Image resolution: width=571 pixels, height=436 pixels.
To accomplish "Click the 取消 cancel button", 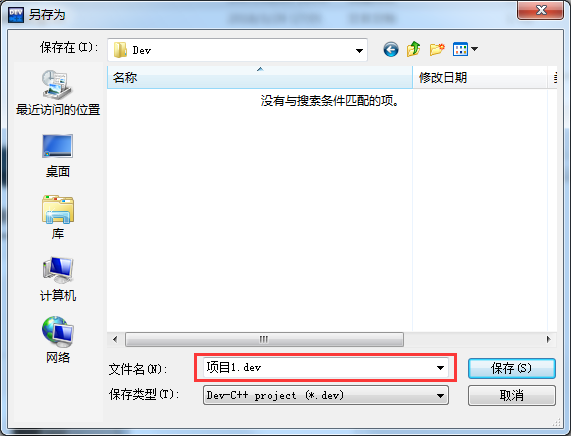I will tap(512, 395).
